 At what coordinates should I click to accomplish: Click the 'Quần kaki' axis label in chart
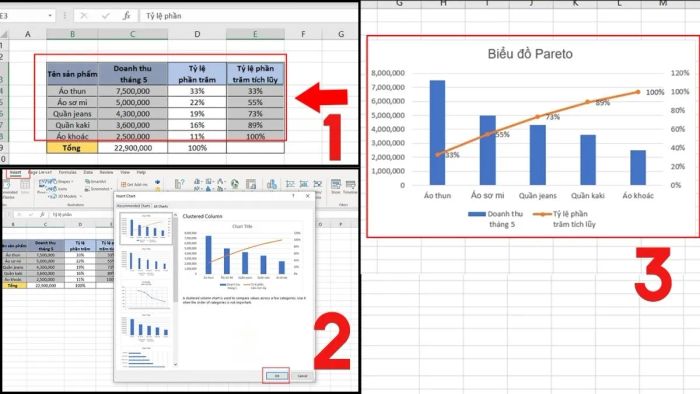coord(588,195)
